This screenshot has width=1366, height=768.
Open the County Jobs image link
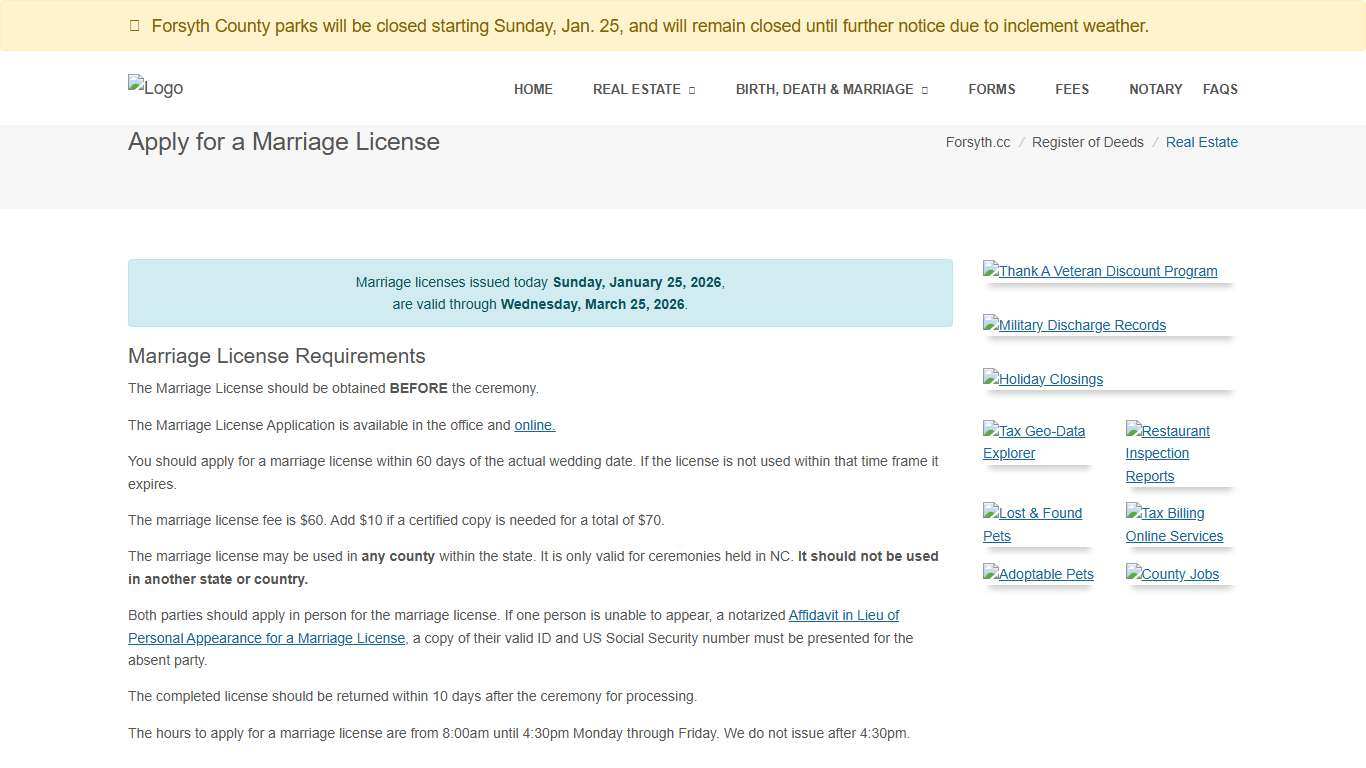tap(1172, 574)
